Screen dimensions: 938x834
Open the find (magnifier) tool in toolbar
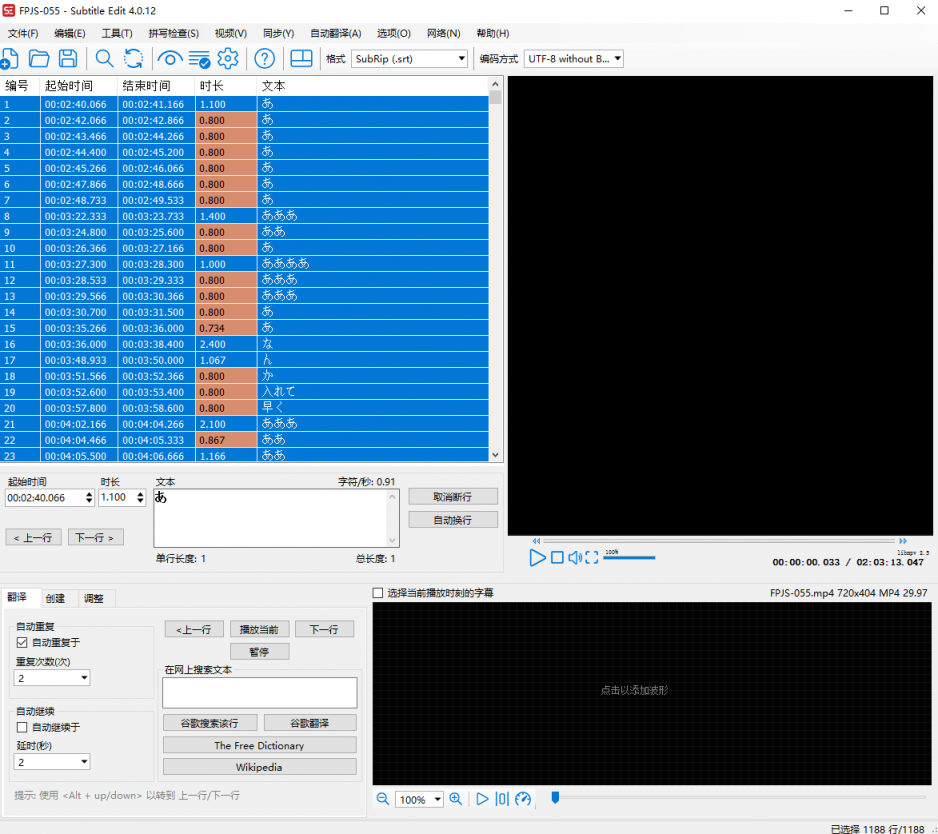tap(104, 59)
